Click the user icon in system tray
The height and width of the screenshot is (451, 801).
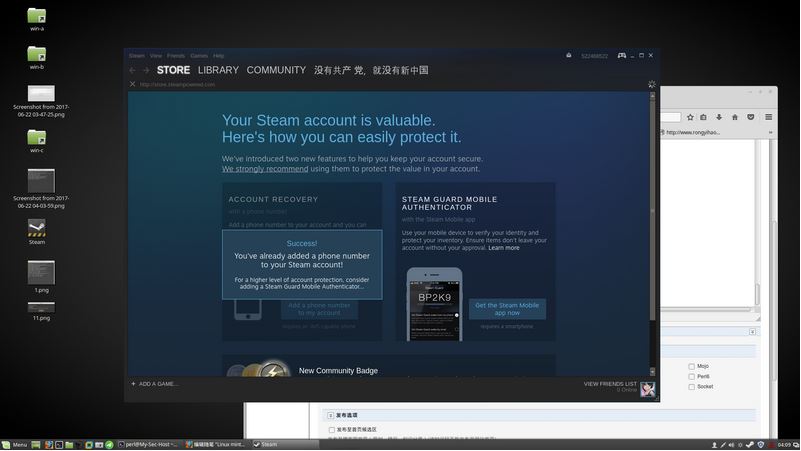pyautogui.click(x=714, y=445)
